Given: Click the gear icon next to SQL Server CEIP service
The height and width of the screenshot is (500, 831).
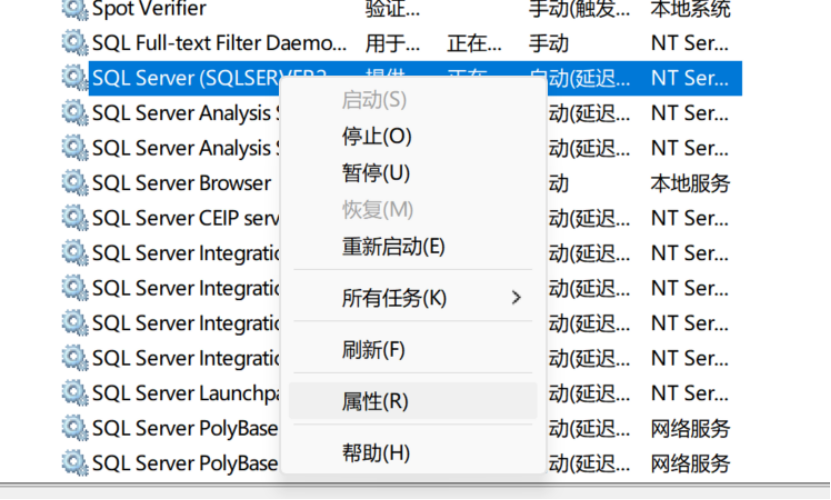Looking at the screenshot, I should [75, 218].
